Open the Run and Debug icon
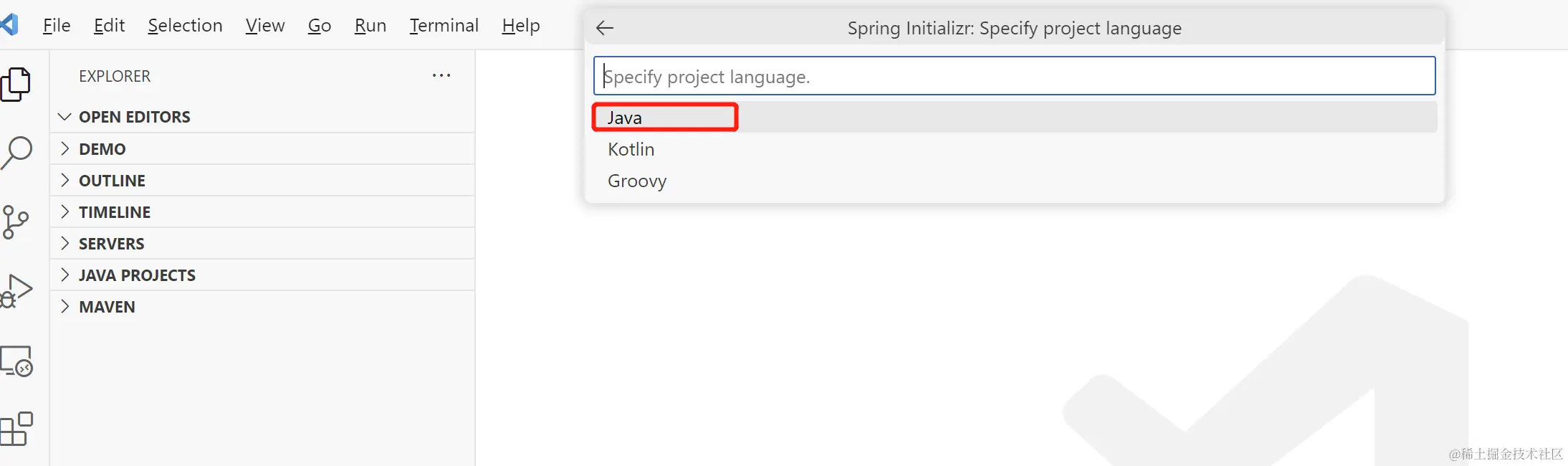The height and width of the screenshot is (466, 1568). click(x=16, y=290)
